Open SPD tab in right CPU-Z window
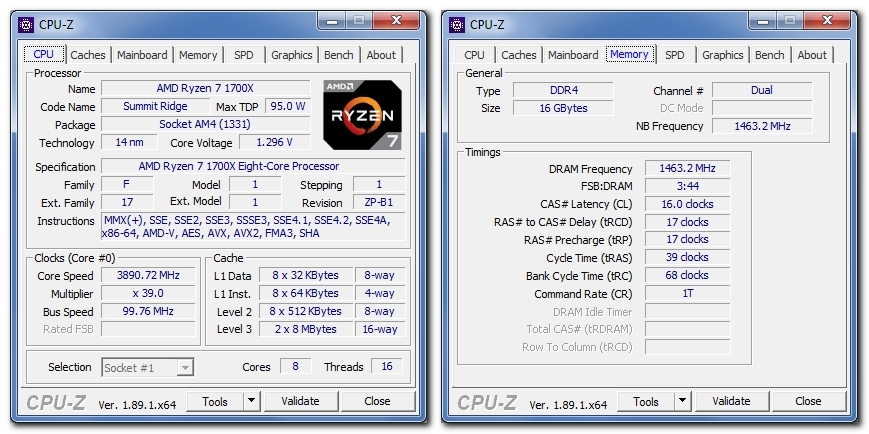 pyautogui.click(x=674, y=55)
